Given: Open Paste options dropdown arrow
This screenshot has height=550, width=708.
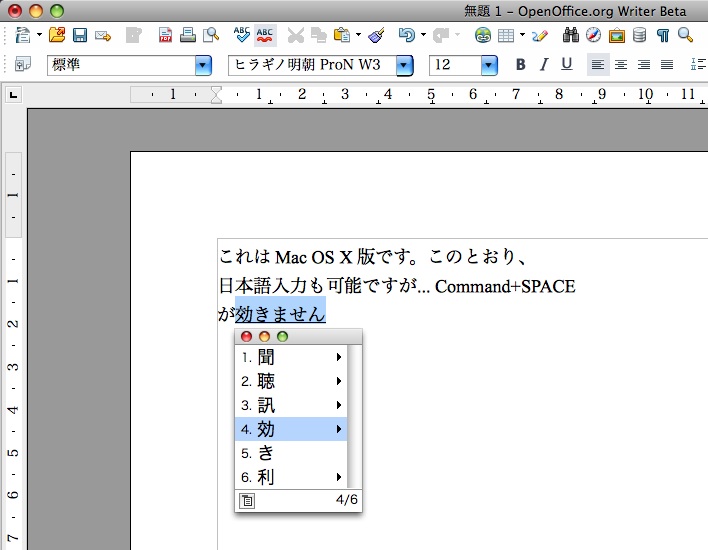Looking at the screenshot, I should pyautogui.click(x=358, y=35).
